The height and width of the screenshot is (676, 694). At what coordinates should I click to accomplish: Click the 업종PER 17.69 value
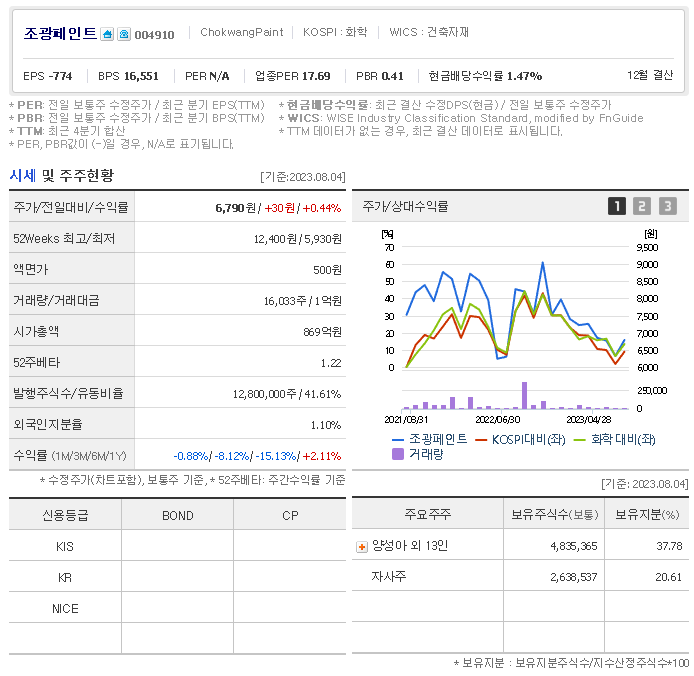tap(293, 76)
